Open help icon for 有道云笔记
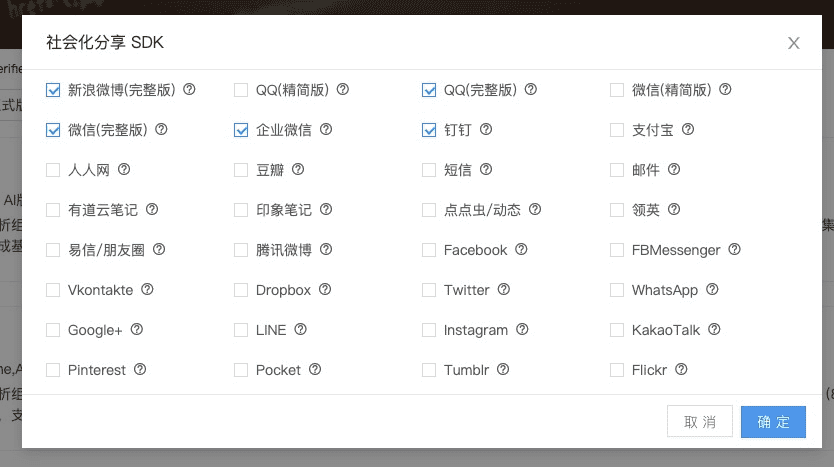Viewport: 834px width, 467px height. click(x=152, y=209)
